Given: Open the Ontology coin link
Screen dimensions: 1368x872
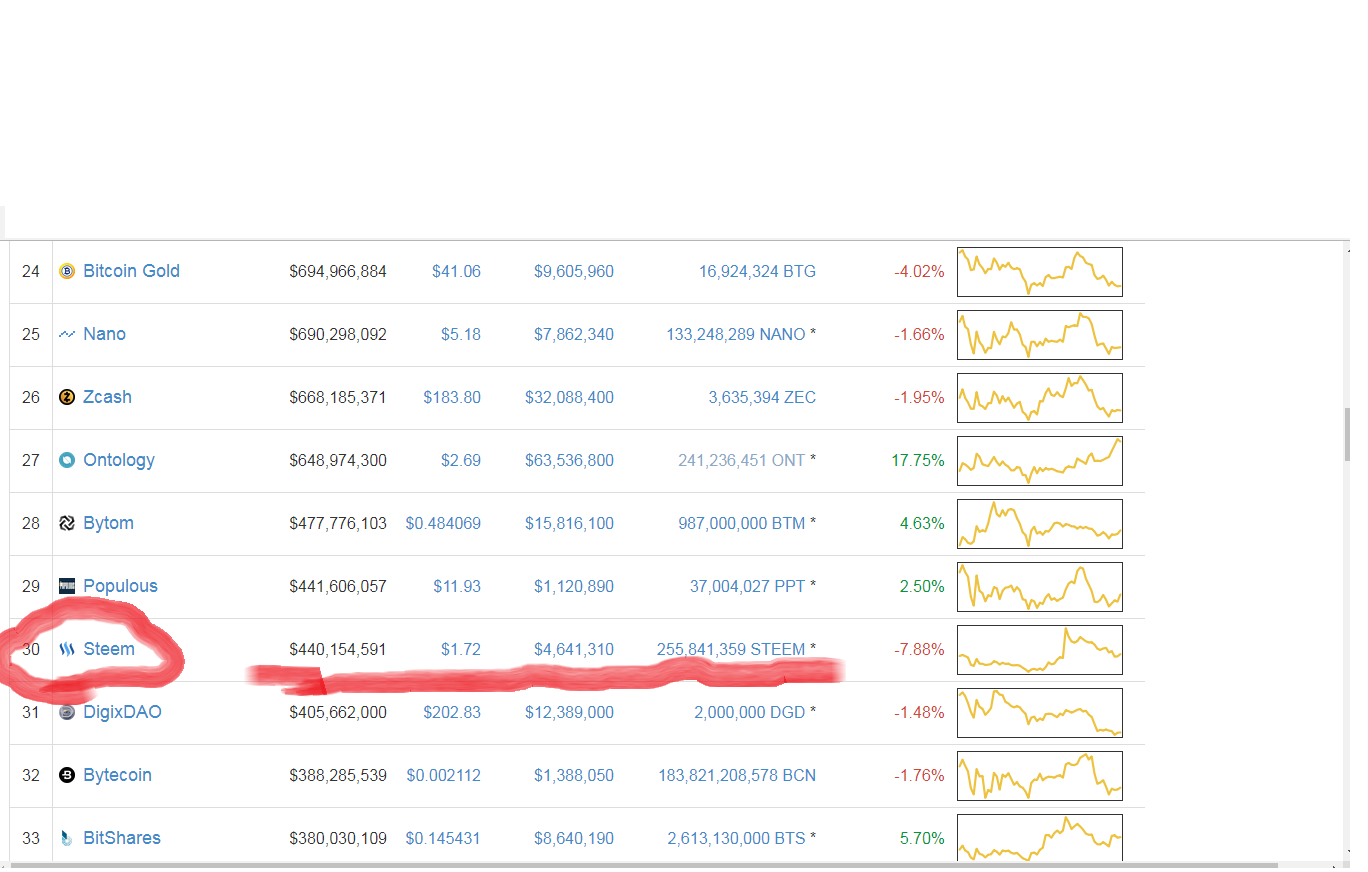Looking at the screenshot, I should [x=119, y=460].
